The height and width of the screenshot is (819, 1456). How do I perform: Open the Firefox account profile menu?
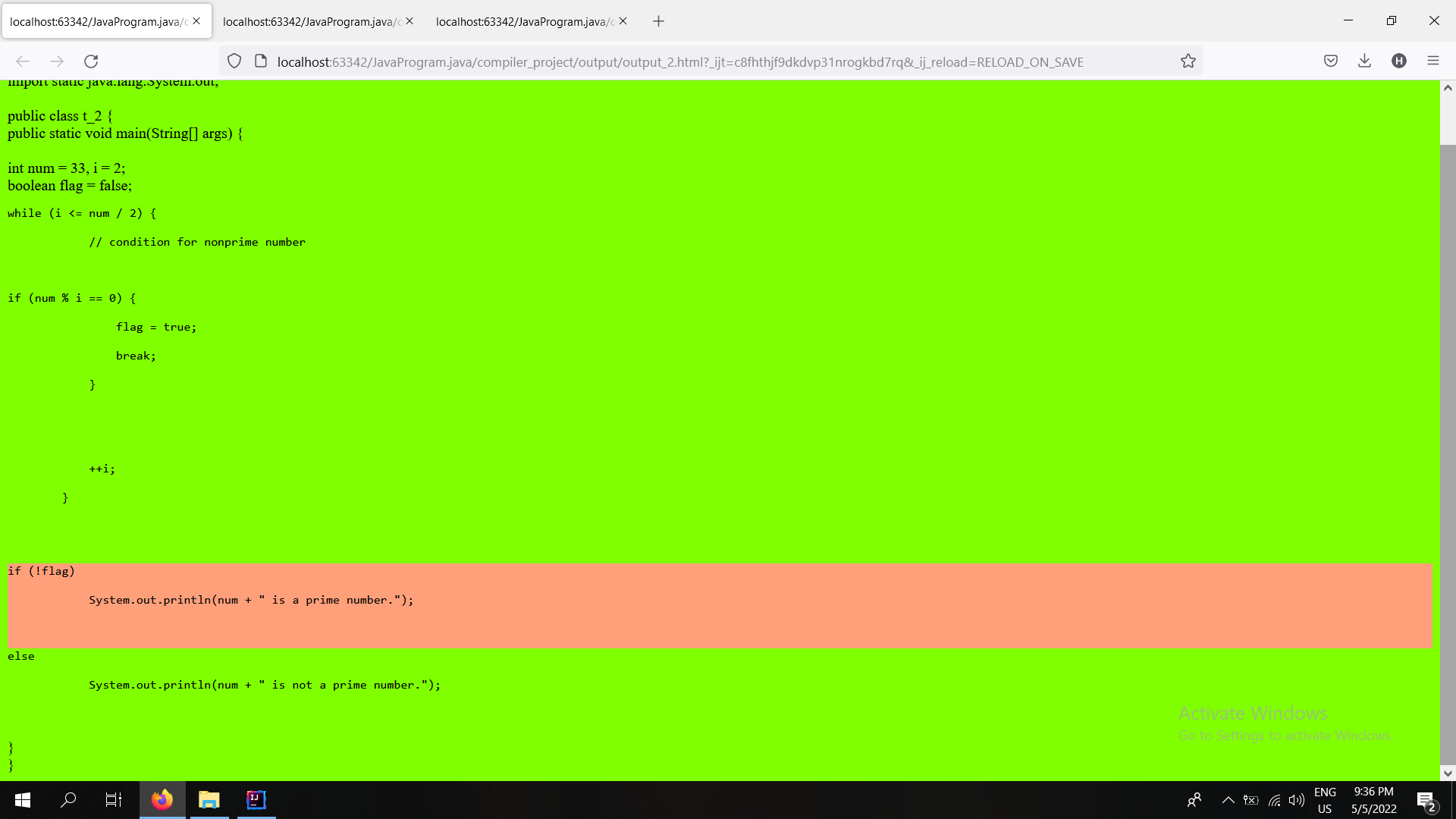pos(1399,61)
